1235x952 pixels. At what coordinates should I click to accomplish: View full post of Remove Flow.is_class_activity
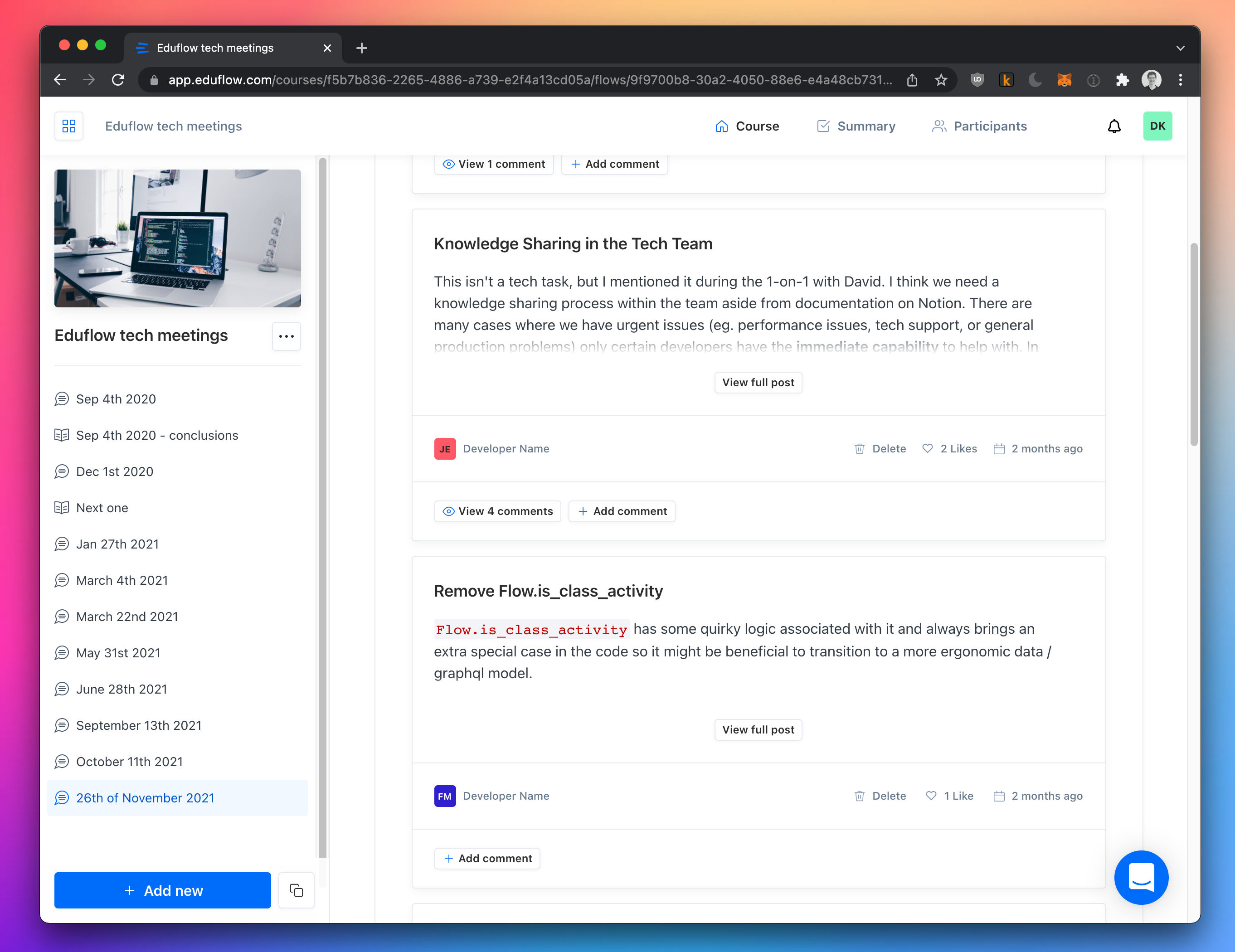(x=758, y=729)
